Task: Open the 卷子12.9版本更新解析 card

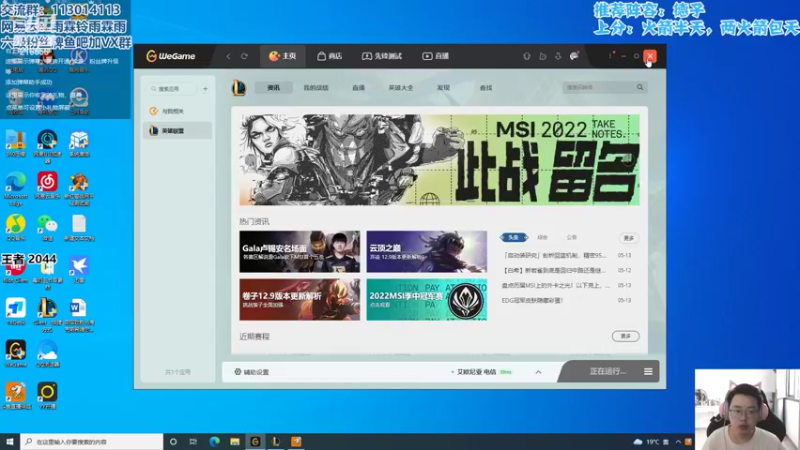Action: 299,299
